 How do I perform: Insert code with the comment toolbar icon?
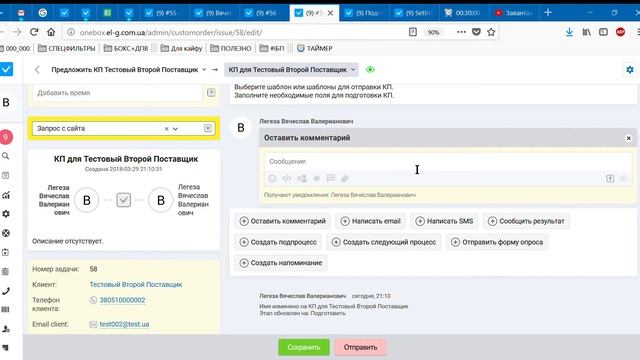[287, 178]
